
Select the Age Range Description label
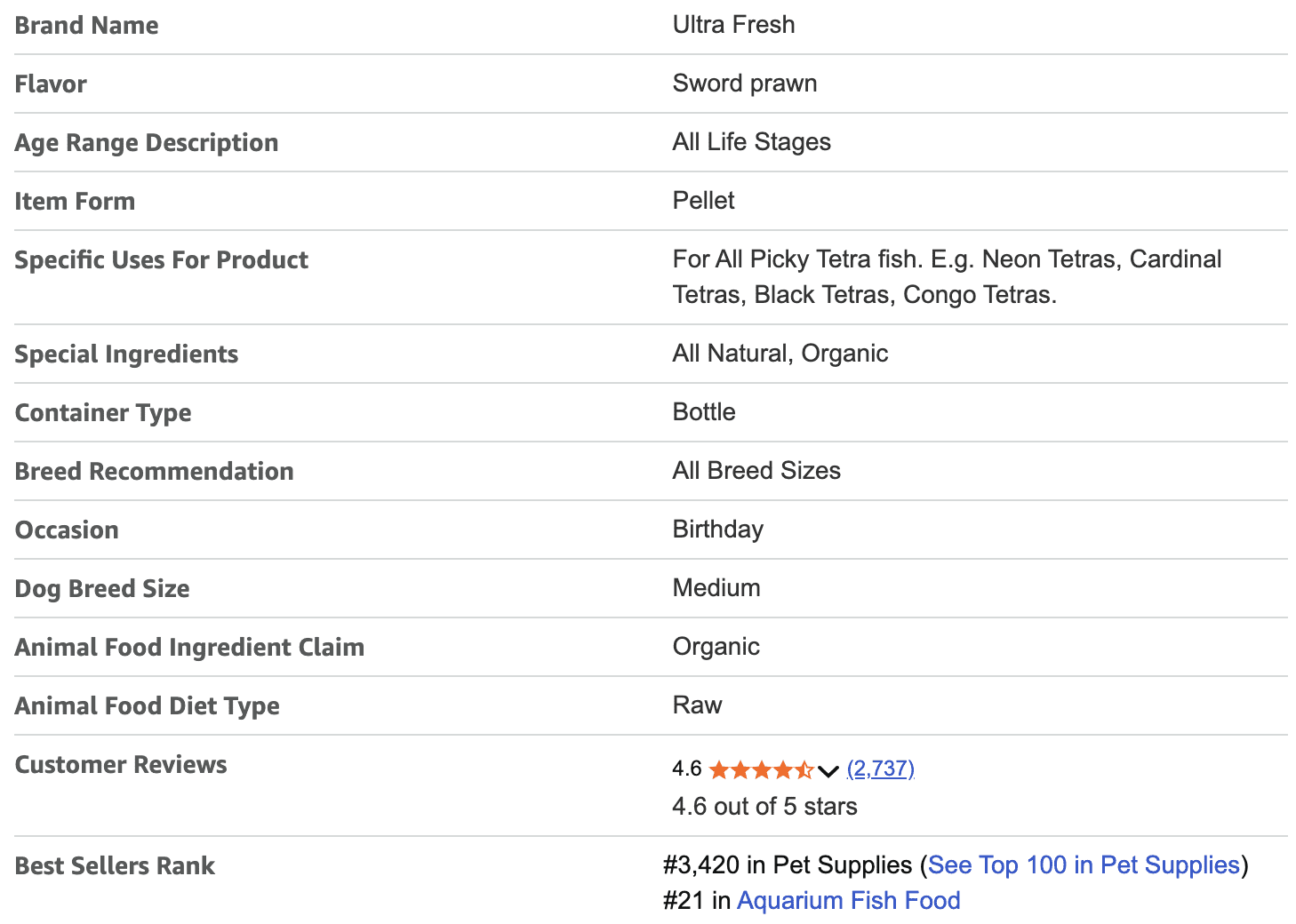point(147,142)
